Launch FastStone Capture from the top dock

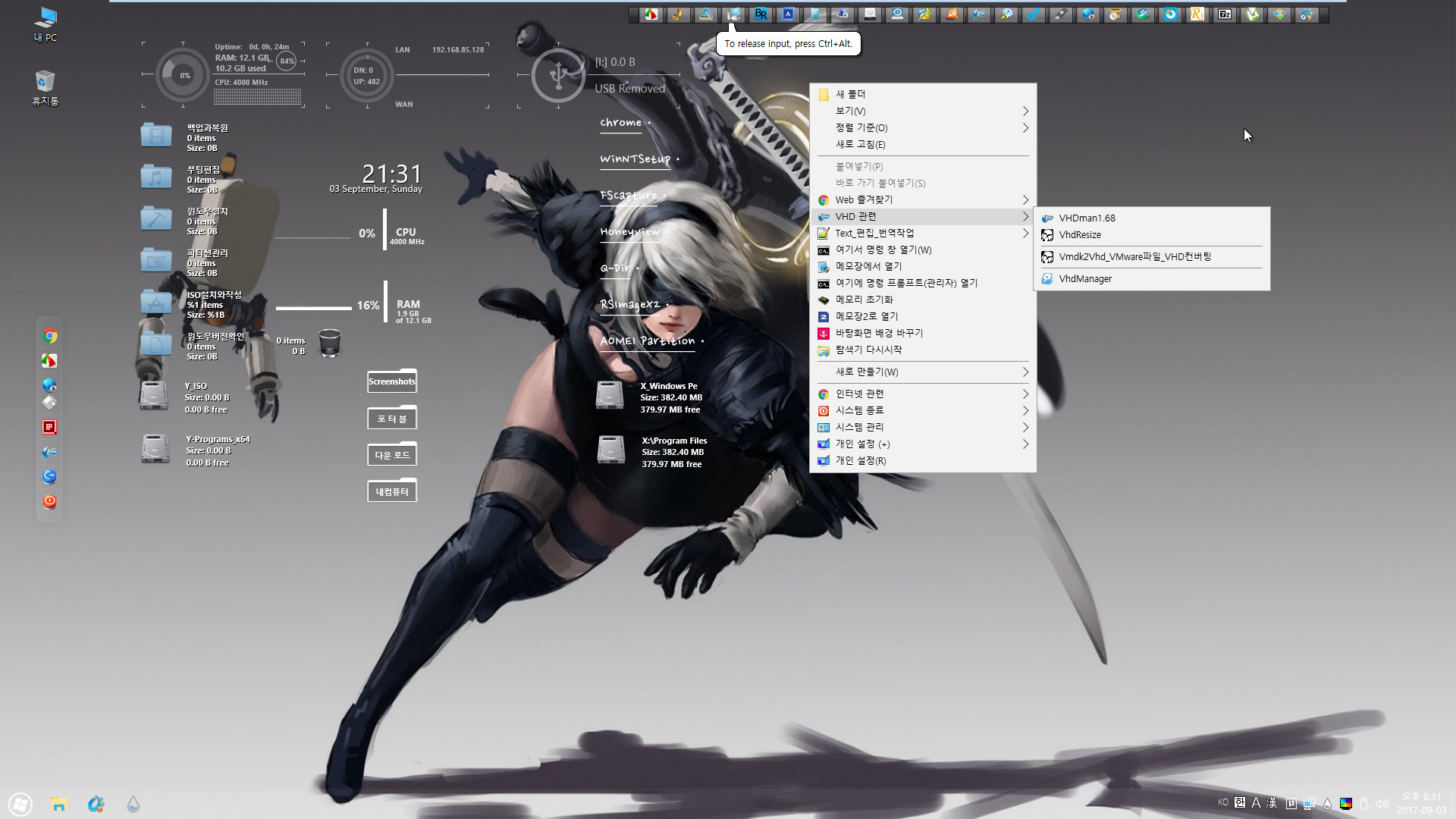651,14
